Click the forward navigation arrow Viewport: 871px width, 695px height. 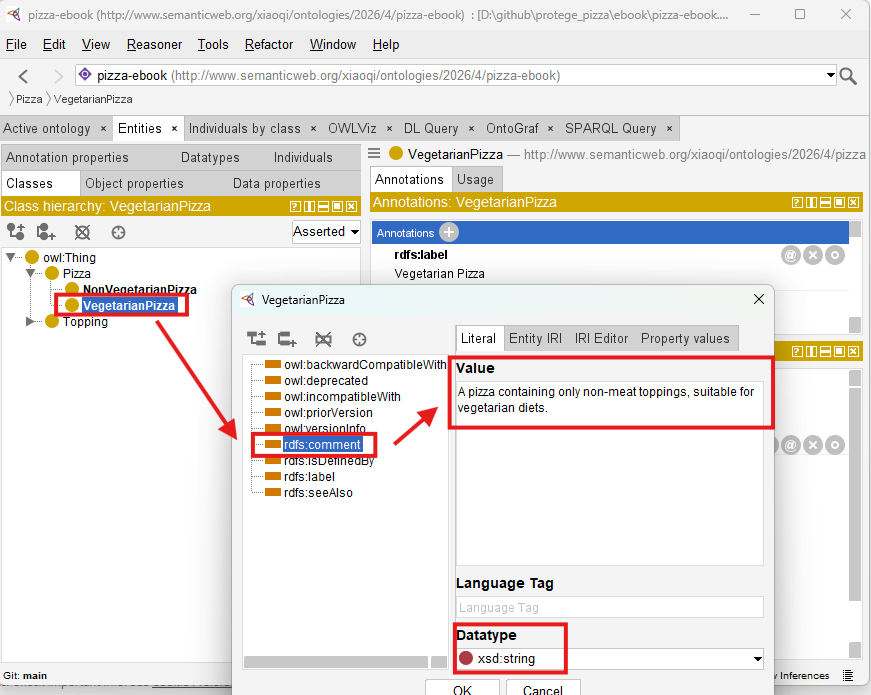[58, 76]
